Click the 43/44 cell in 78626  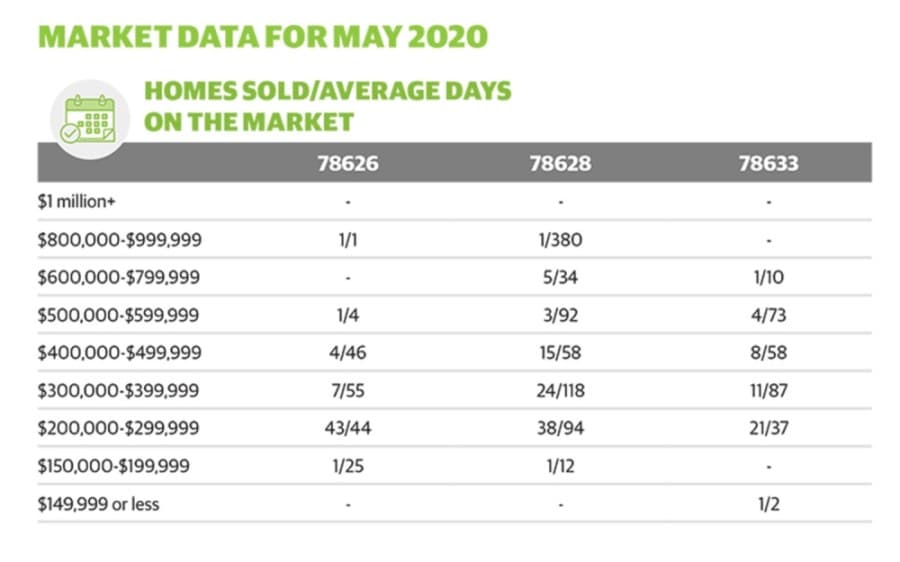[348, 428]
